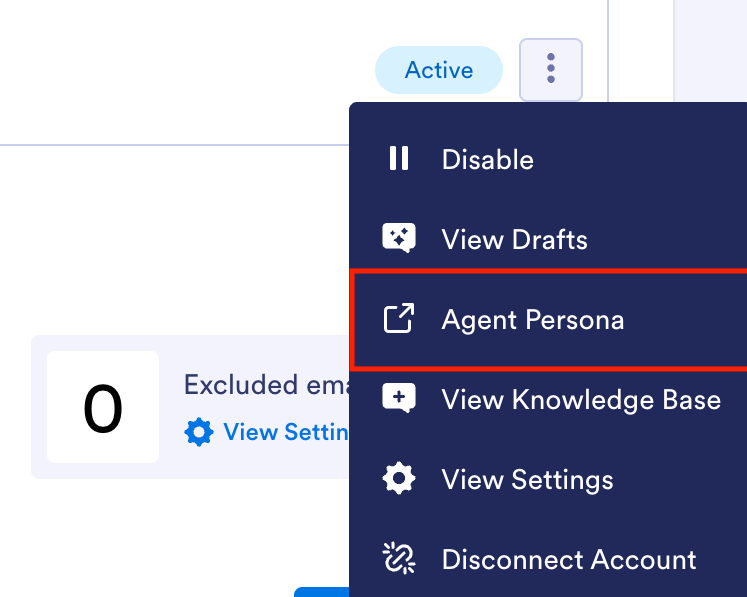Click the Active status badge

point(438,70)
